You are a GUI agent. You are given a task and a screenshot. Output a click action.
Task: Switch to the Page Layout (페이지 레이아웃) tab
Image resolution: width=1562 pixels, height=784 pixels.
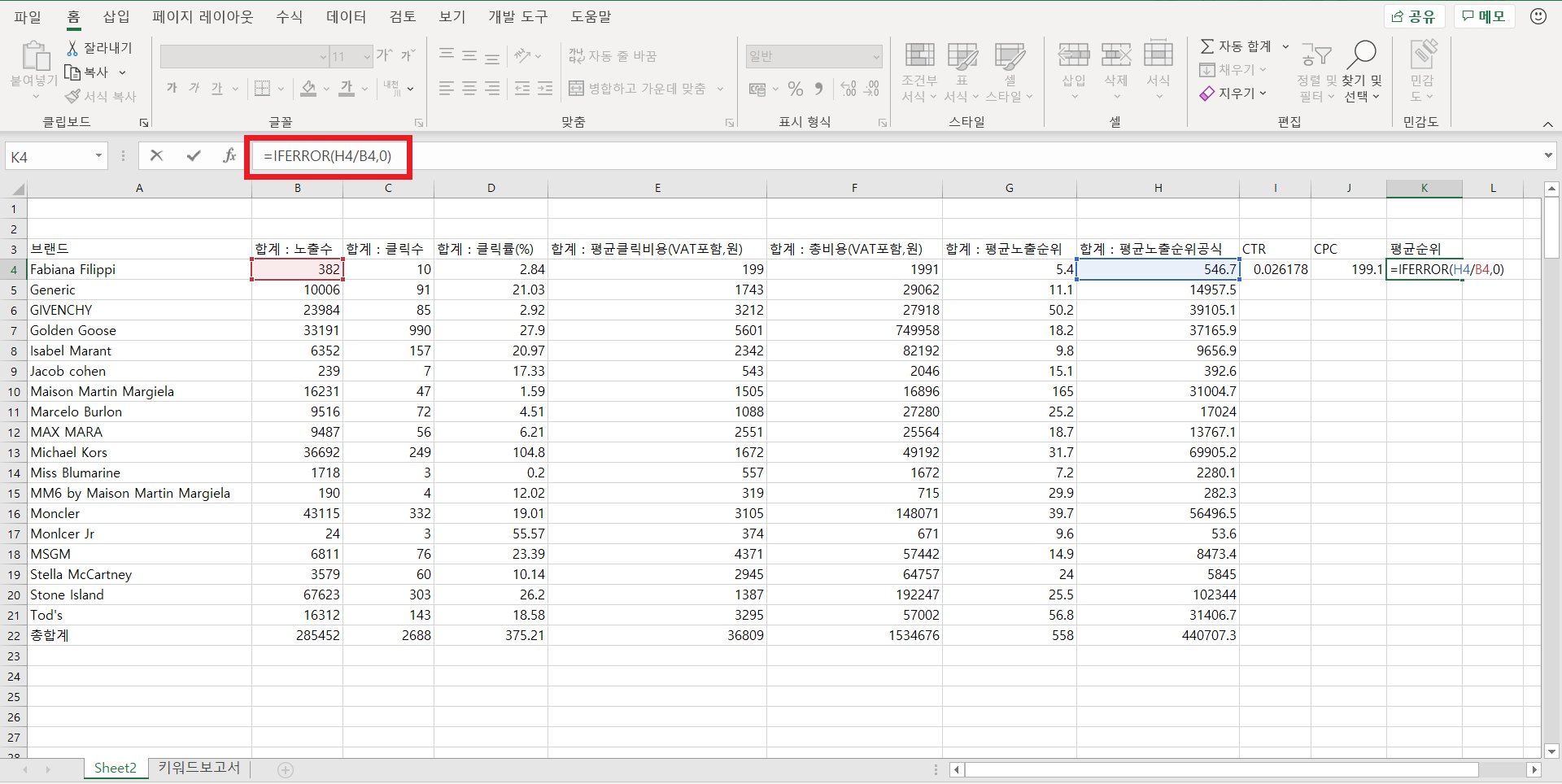(x=203, y=16)
